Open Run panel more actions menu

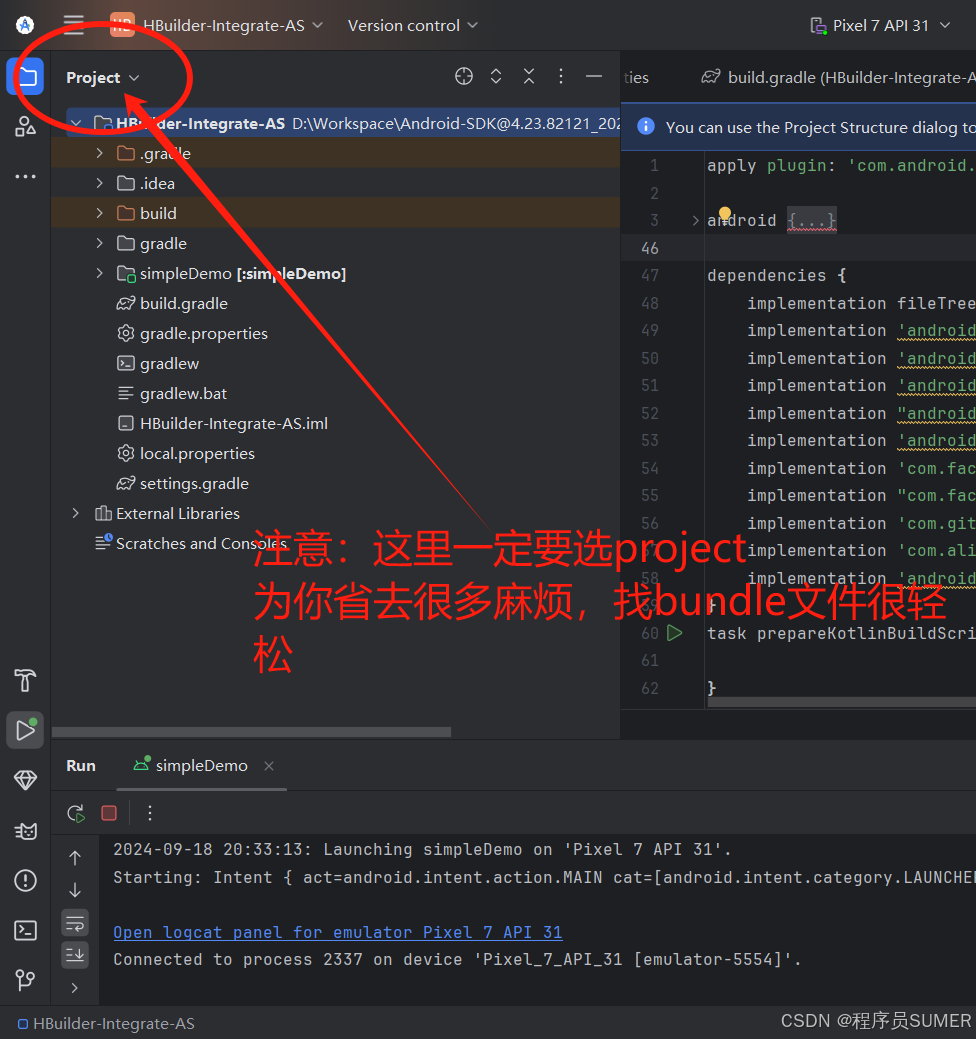150,813
